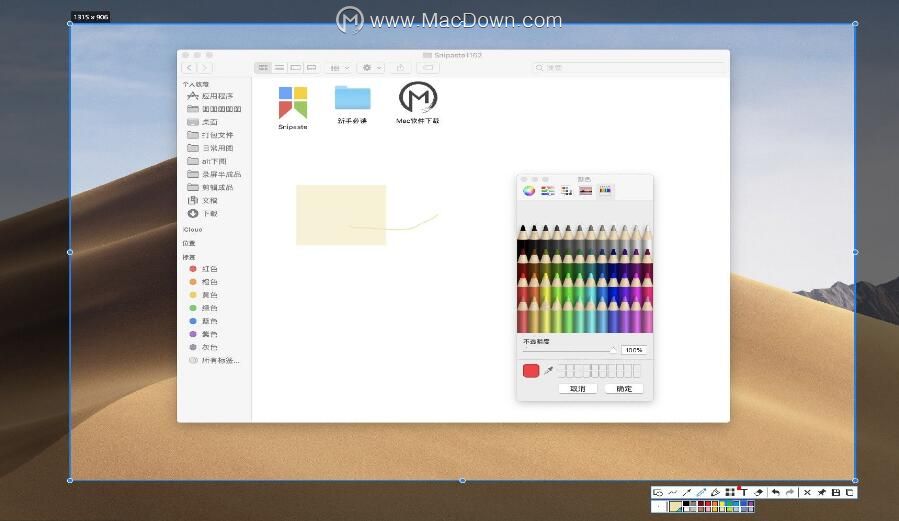Open the Finder group-by dropdown

click(339, 68)
